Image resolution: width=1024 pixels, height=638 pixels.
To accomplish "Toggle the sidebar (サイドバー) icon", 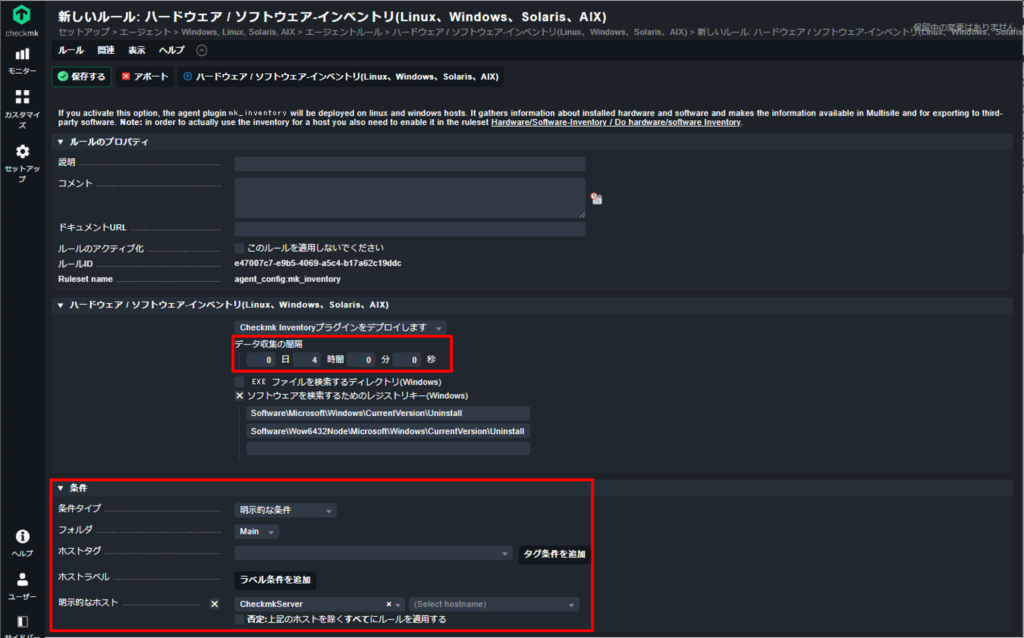I will [22, 621].
